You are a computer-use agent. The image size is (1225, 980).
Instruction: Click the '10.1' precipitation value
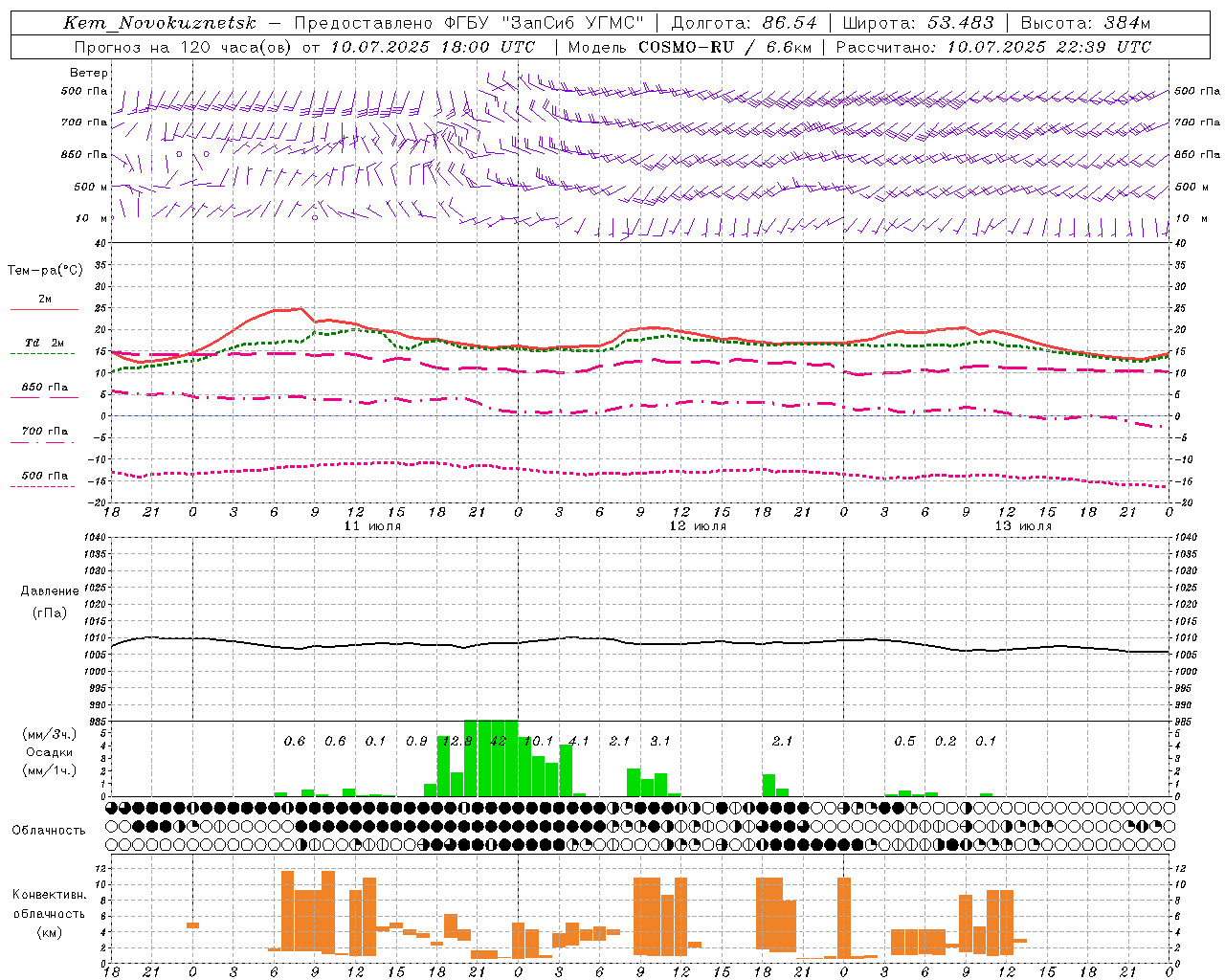click(x=539, y=741)
